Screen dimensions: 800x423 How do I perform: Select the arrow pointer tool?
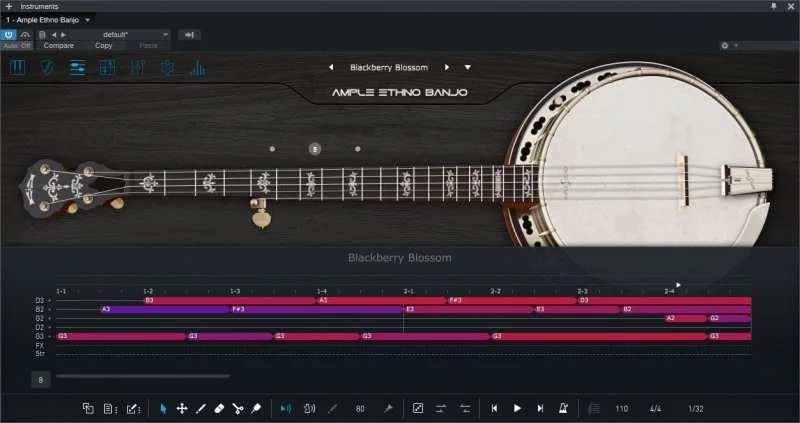tap(163, 408)
